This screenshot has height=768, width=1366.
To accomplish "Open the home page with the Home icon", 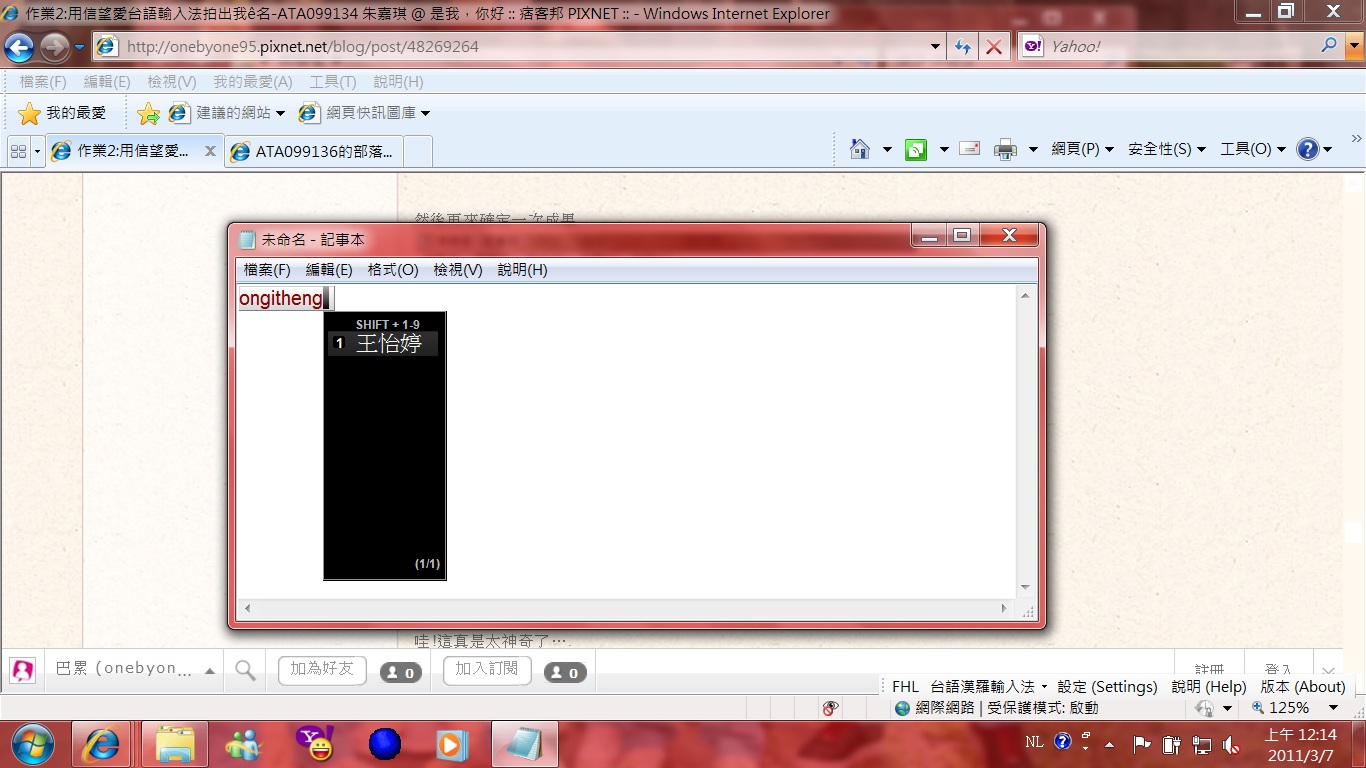I will 860,148.
